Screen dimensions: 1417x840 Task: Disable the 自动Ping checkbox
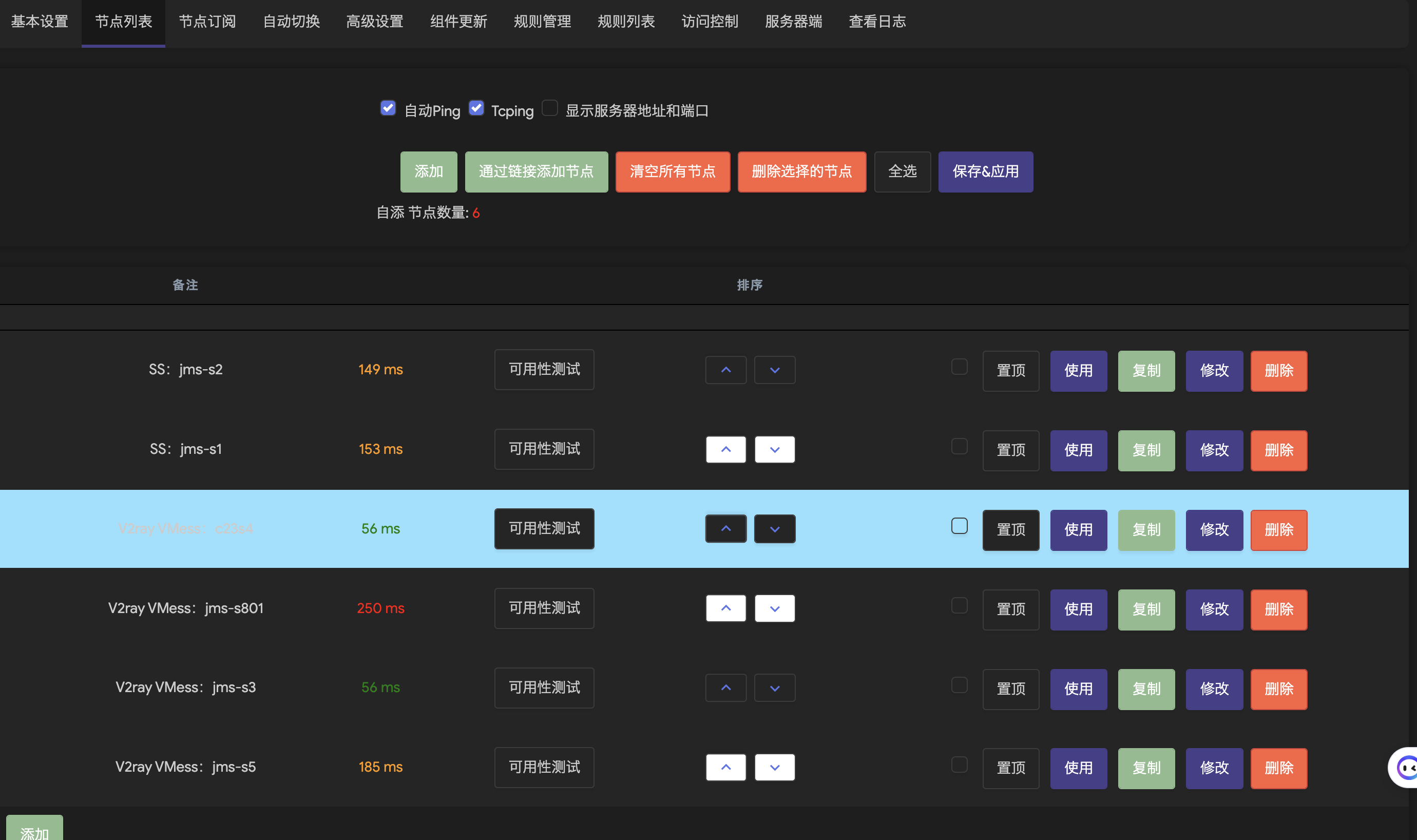point(388,108)
